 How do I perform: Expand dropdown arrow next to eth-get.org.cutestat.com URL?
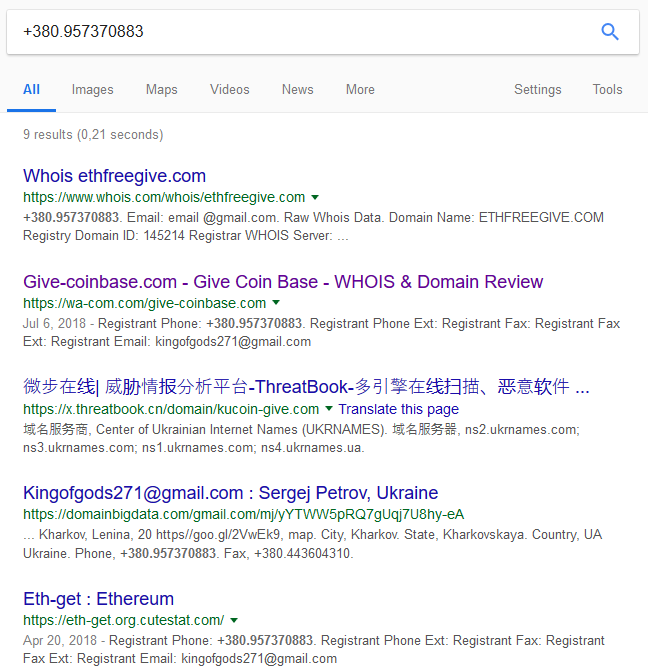pos(234,620)
